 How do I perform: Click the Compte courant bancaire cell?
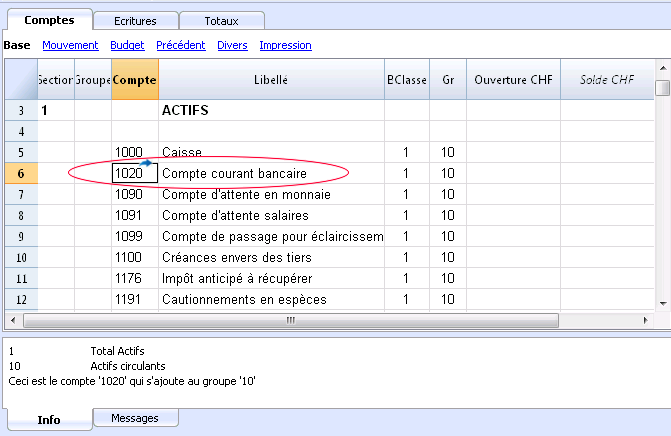[x=271, y=173]
